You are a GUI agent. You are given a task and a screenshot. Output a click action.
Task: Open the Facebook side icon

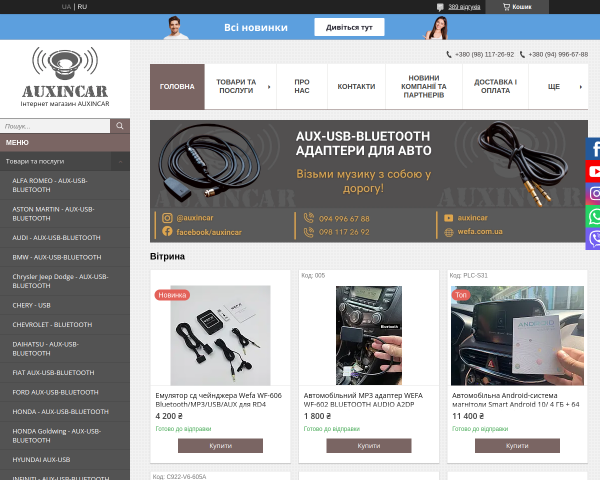point(593,149)
